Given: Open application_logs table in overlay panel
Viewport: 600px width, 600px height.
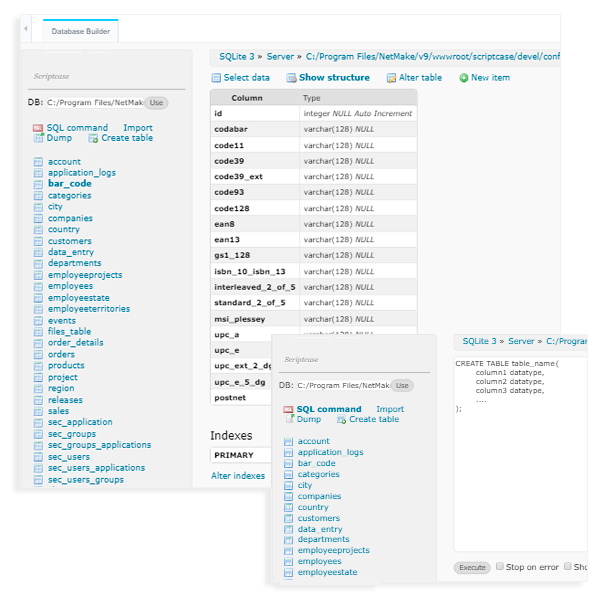Looking at the screenshot, I should pos(331,452).
